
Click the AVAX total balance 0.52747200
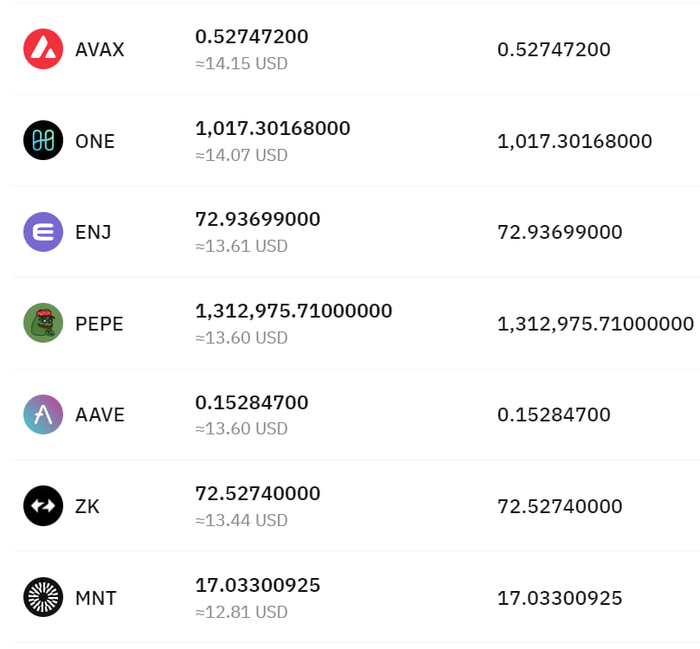coord(252,37)
